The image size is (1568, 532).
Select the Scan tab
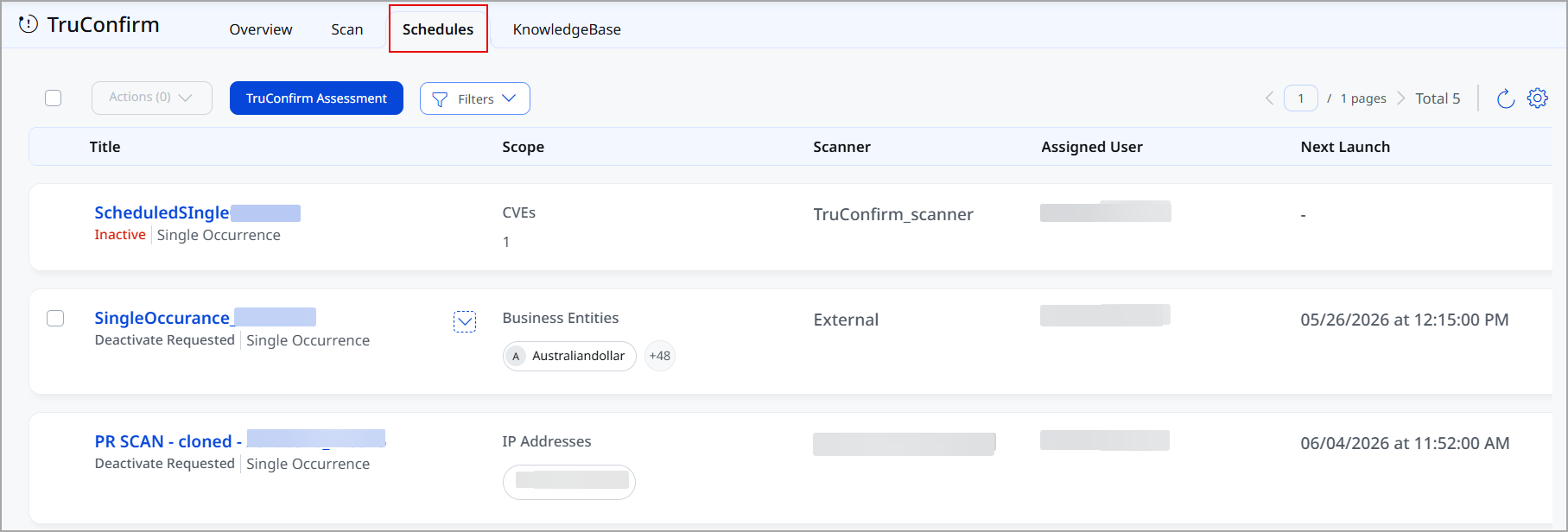(347, 29)
